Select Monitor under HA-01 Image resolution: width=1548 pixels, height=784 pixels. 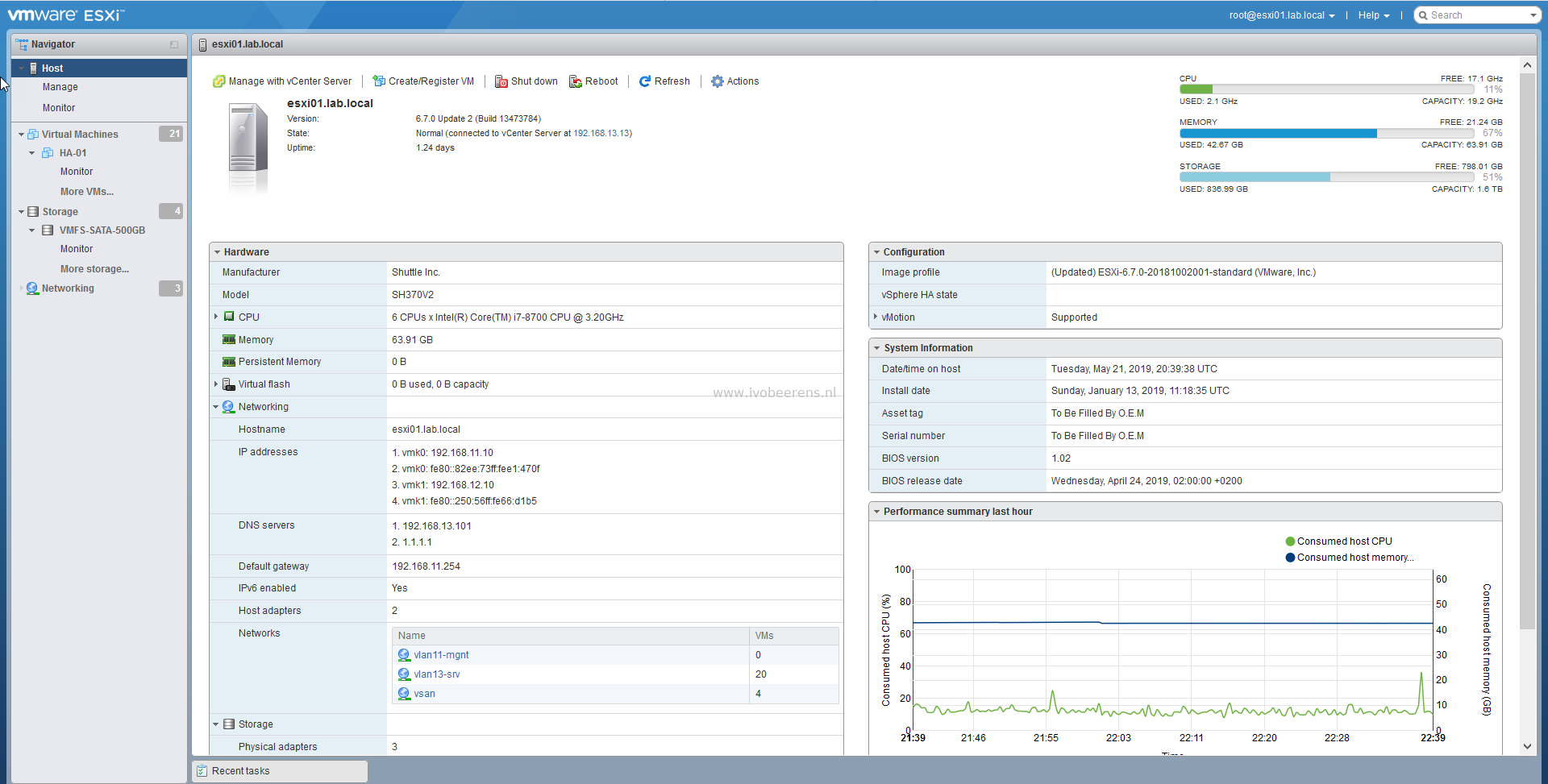click(77, 172)
